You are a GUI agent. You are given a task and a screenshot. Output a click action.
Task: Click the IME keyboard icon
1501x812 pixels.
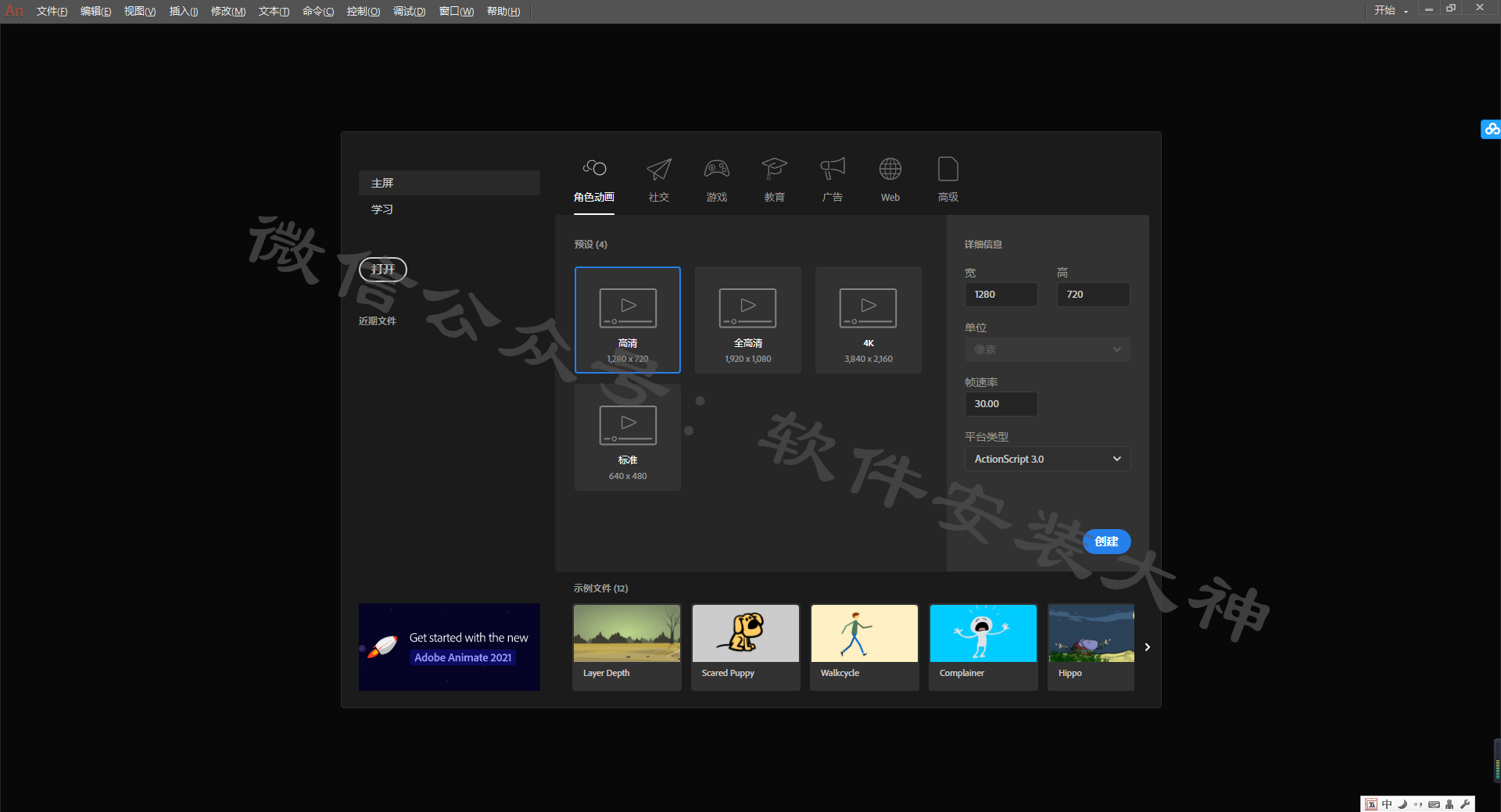click(x=1434, y=804)
